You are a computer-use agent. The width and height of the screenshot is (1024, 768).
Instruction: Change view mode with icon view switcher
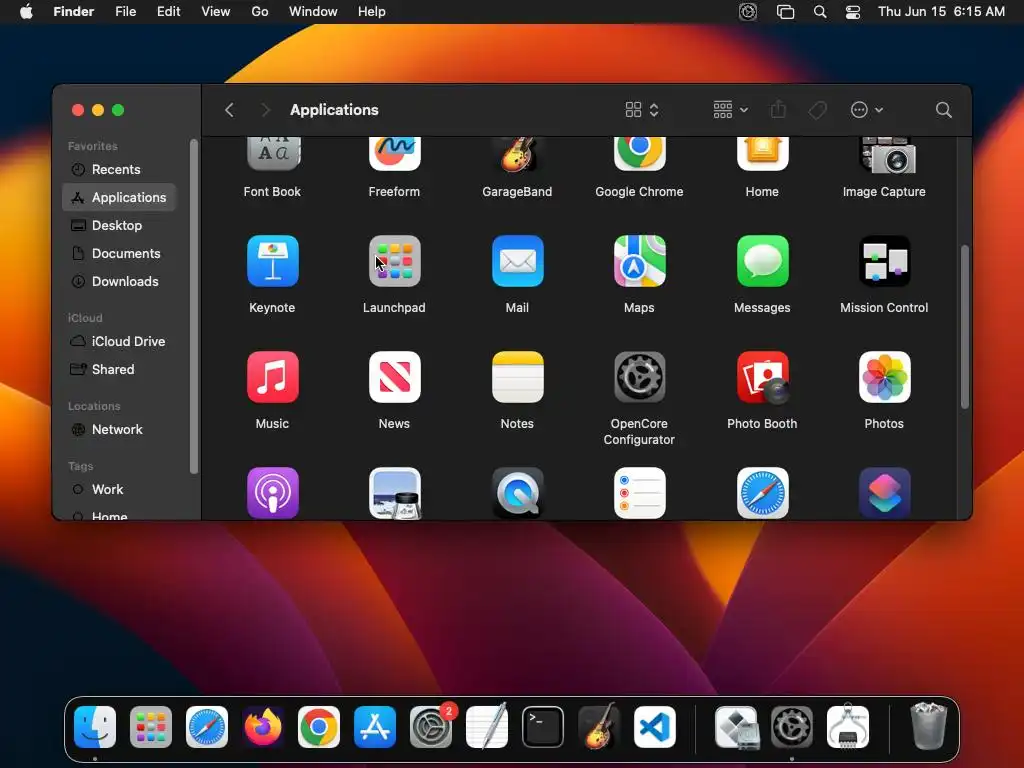tap(642, 110)
